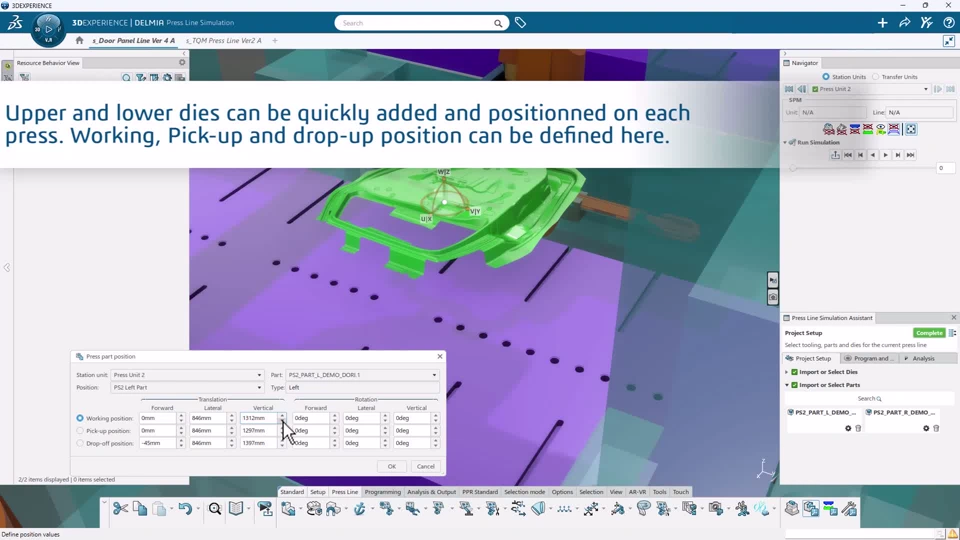Click the OK button in Press part position

(x=392, y=467)
